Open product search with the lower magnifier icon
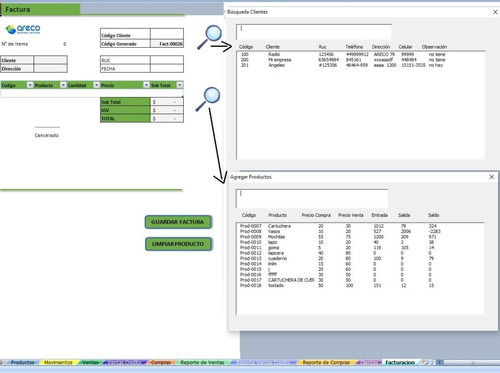This screenshot has width=500, height=373. pyautogui.click(x=208, y=99)
